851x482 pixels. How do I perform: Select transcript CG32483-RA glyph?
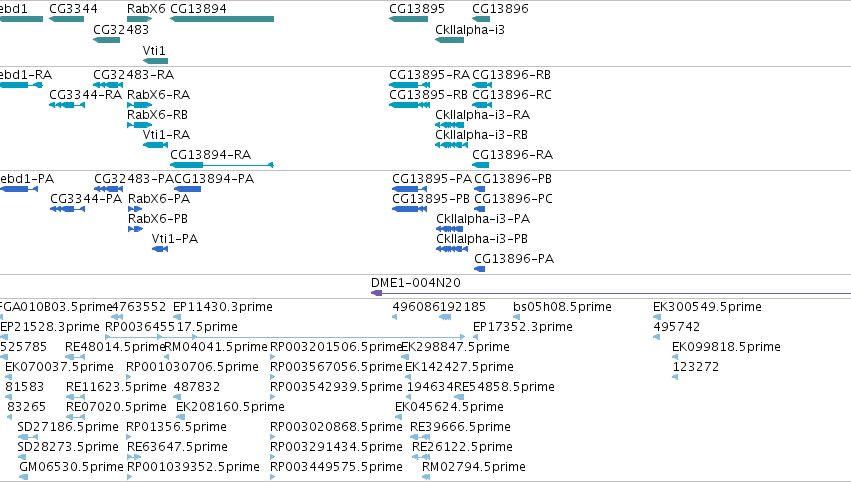tap(108, 85)
